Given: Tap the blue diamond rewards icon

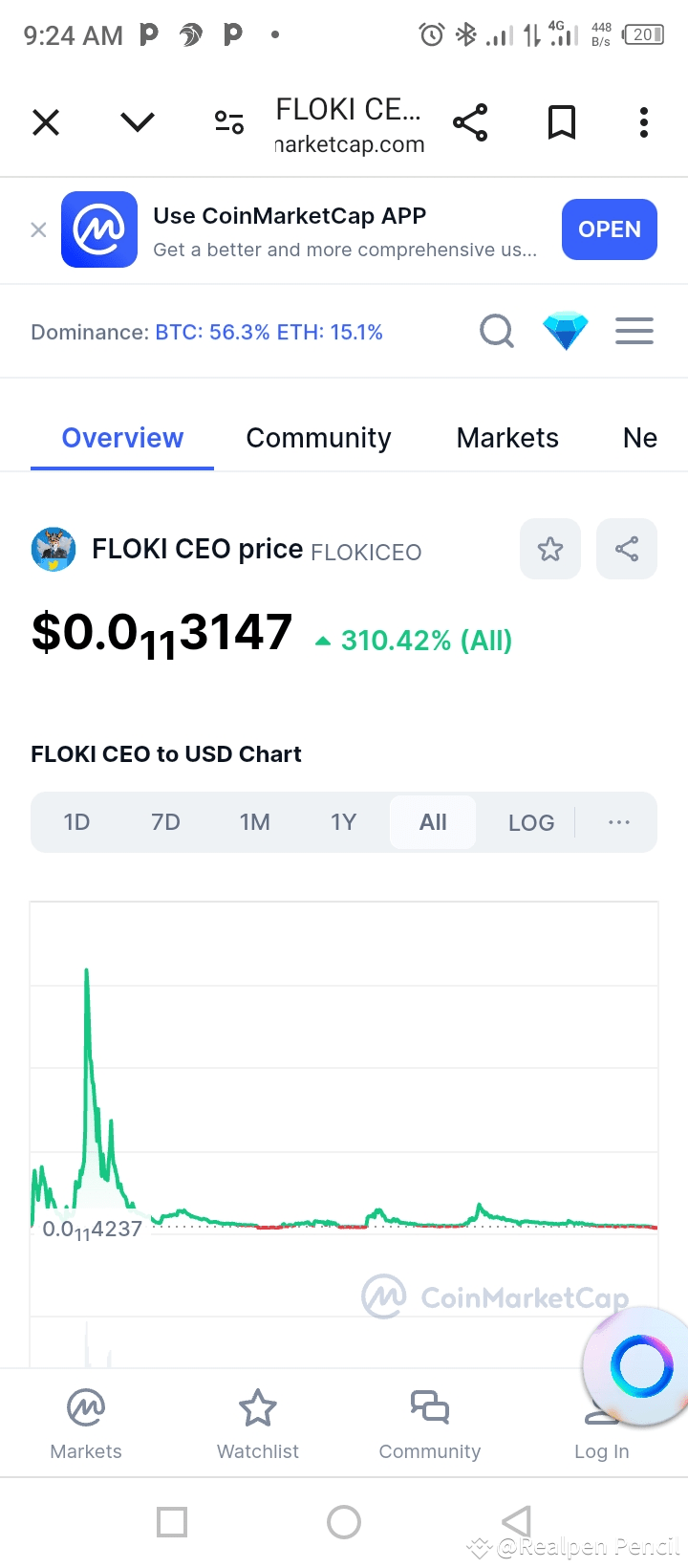Looking at the screenshot, I should point(566,331).
